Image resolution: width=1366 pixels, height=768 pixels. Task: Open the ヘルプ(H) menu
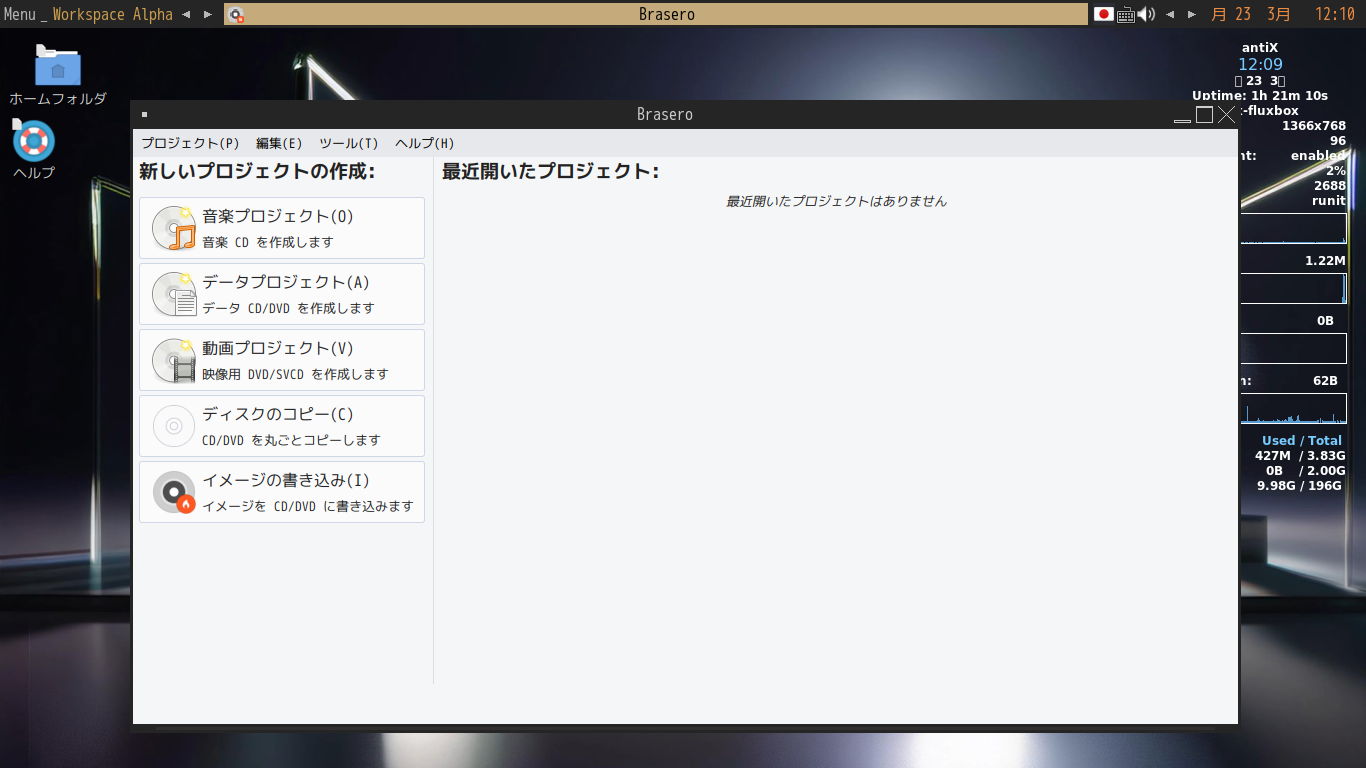point(422,143)
